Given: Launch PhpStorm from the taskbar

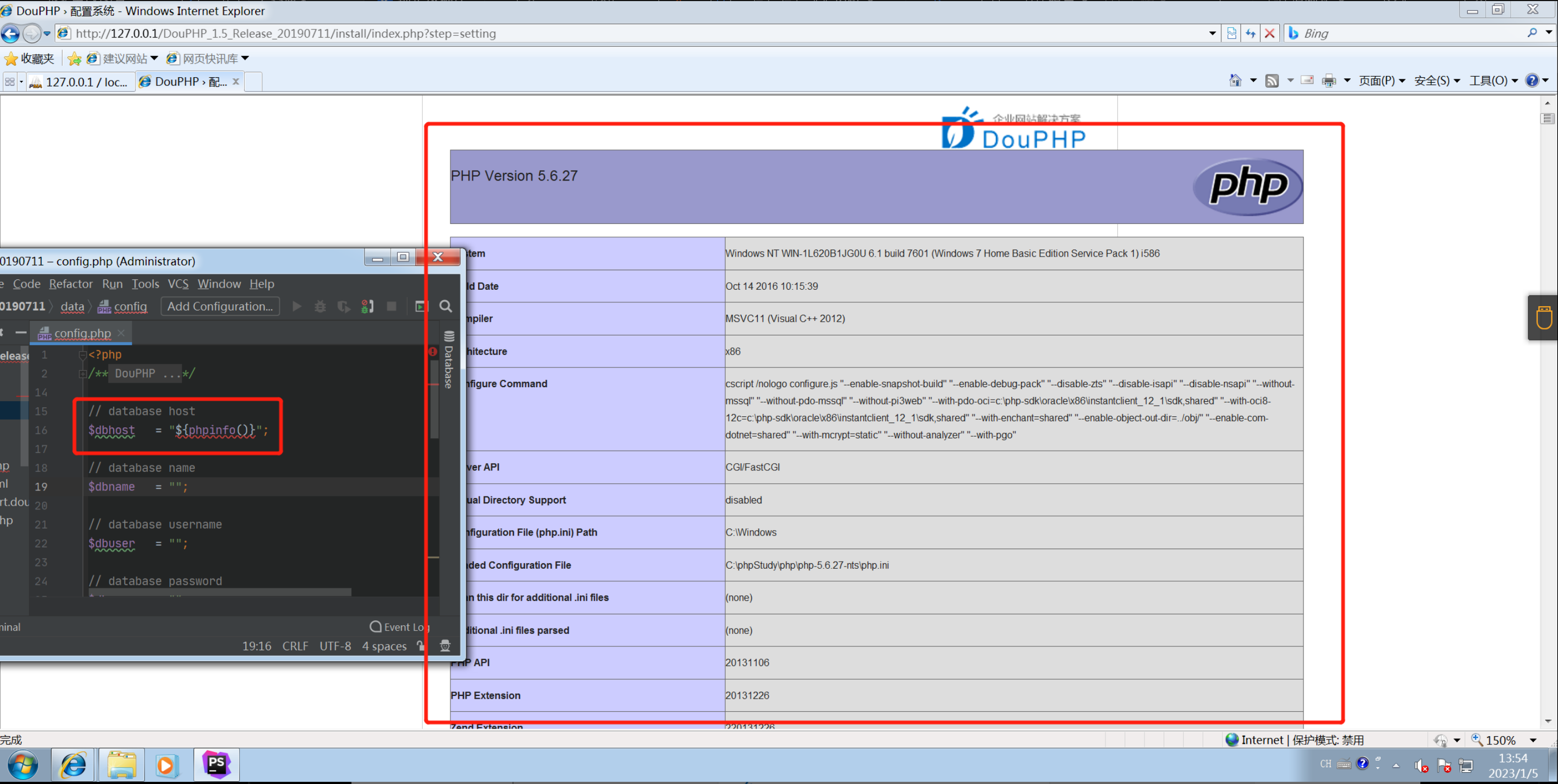Looking at the screenshot, I should click(216, 764).
